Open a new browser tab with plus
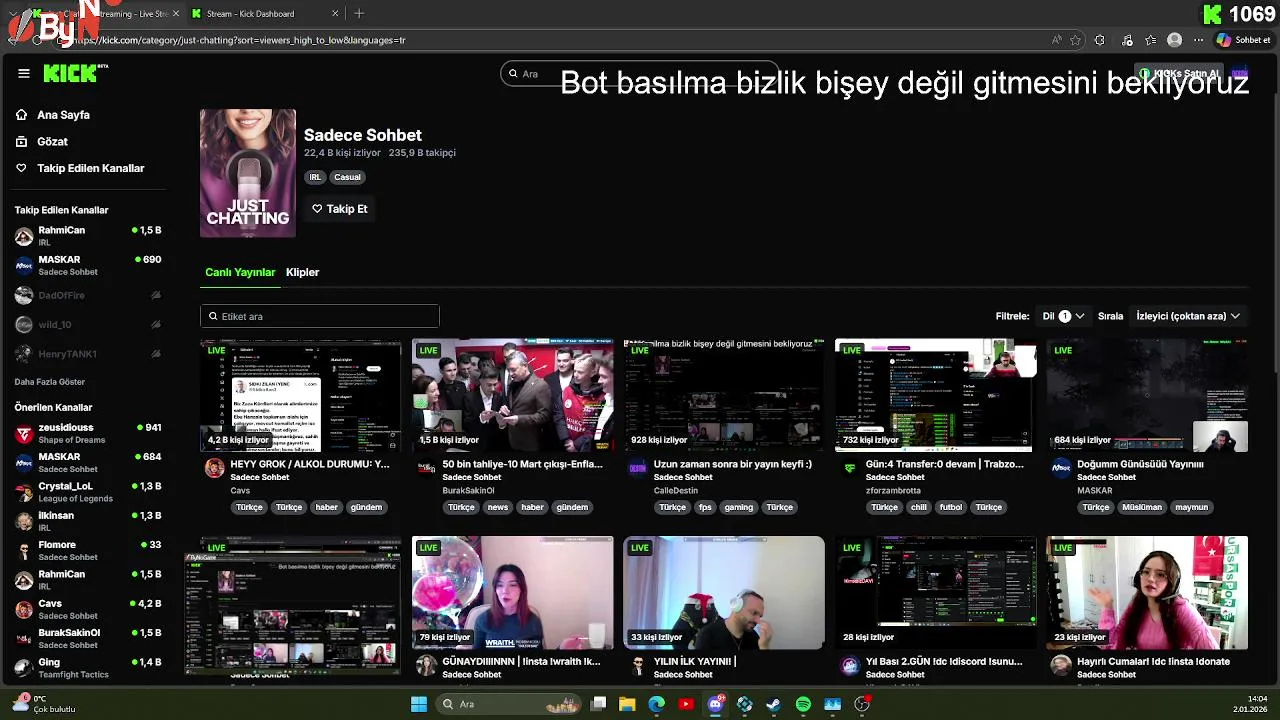Image resolution: width=1280 pixels, height=720 pixels. 359,13
